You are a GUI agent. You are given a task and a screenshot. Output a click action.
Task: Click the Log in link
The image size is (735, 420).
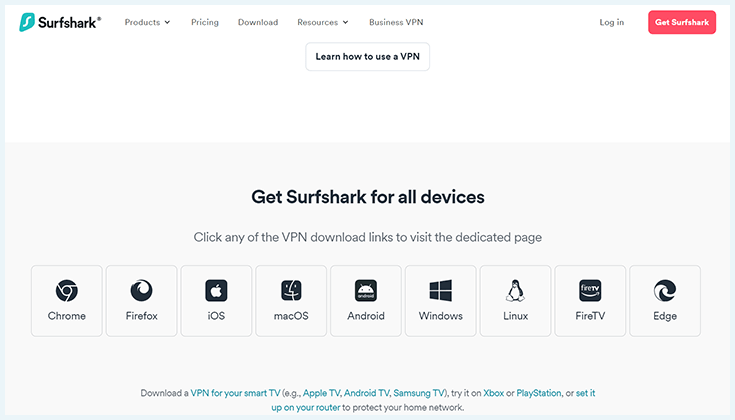point(612,22)
